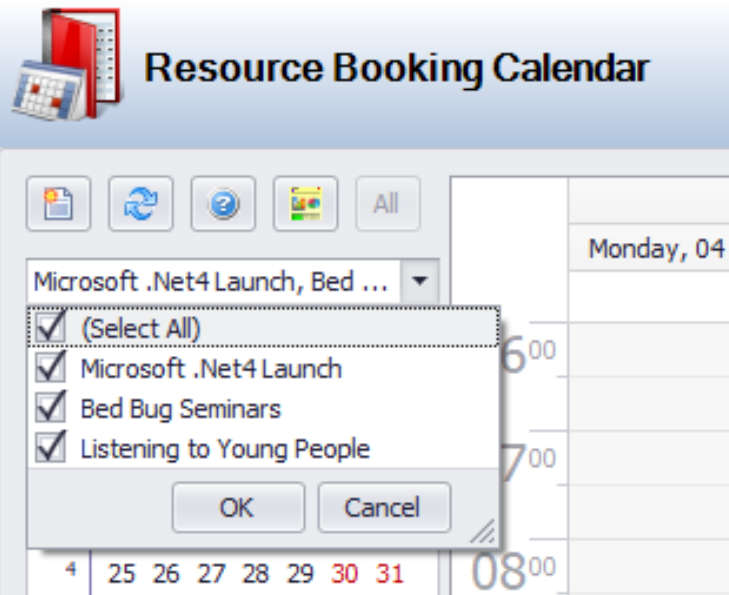Image resolution: width=729 pixels, height=595 pixels.
Task: Click the chart report toolbar icon
Action: point(305,204)
